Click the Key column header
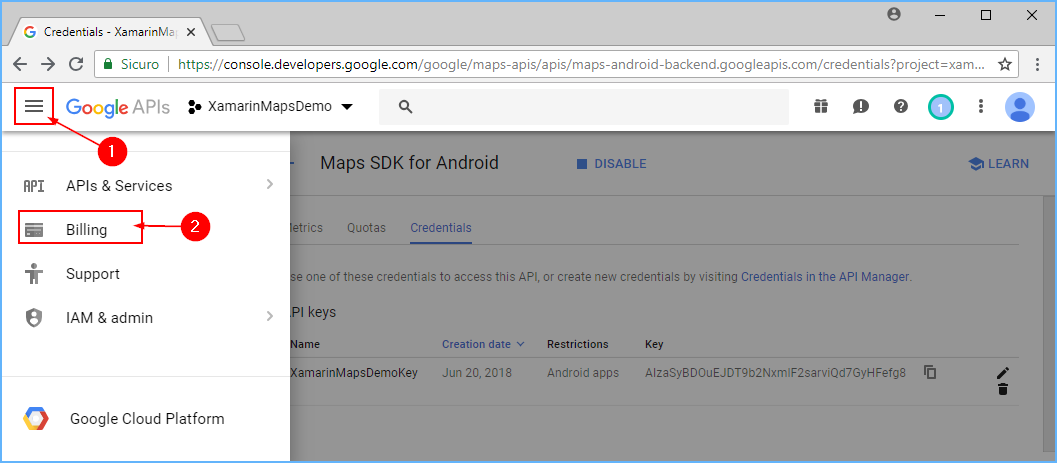This screenshot has width=1057, height=463. (x=654, y=344)
